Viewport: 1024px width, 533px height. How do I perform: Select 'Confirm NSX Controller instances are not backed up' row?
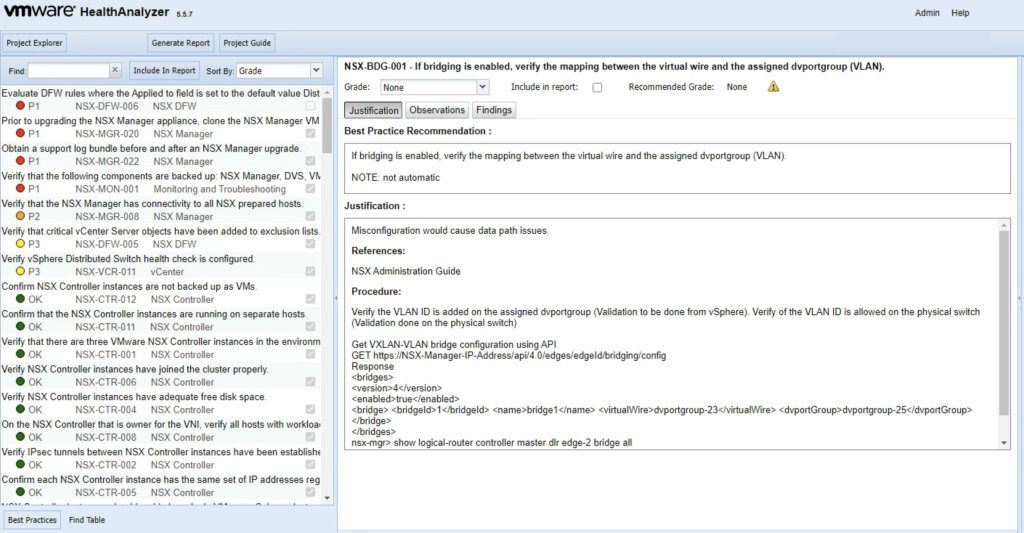tap(161, 293)
